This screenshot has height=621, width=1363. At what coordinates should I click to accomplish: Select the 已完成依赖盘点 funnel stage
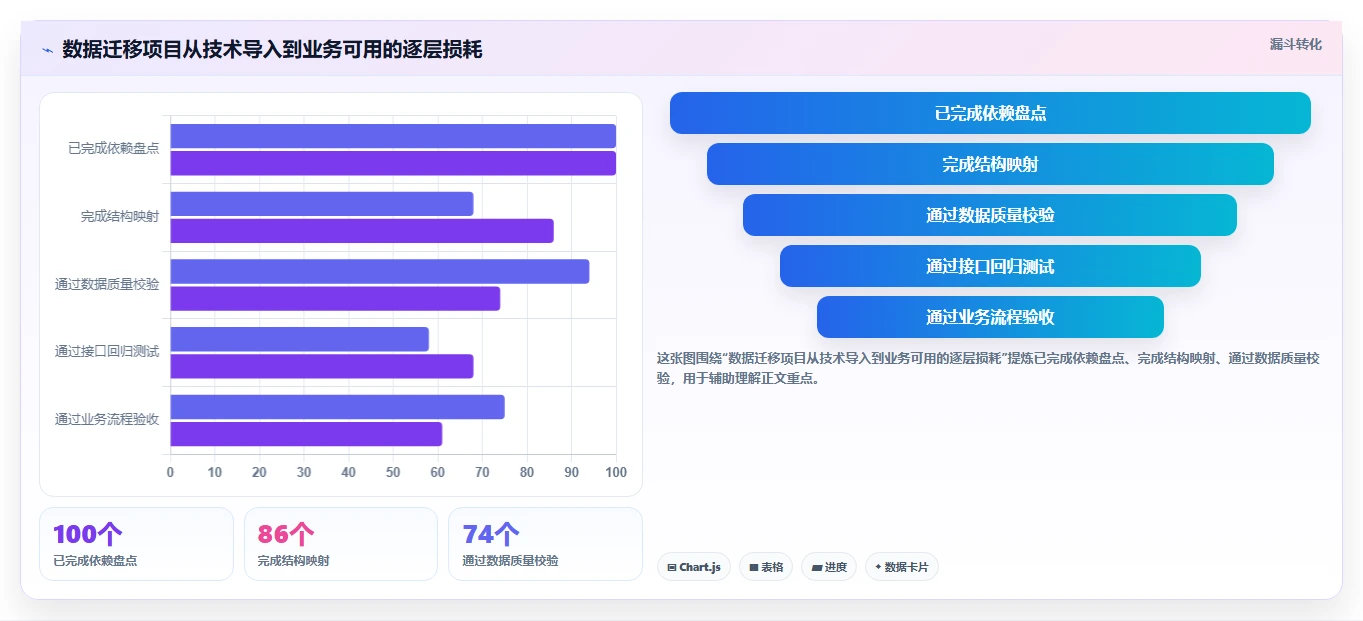pos(990,113)
